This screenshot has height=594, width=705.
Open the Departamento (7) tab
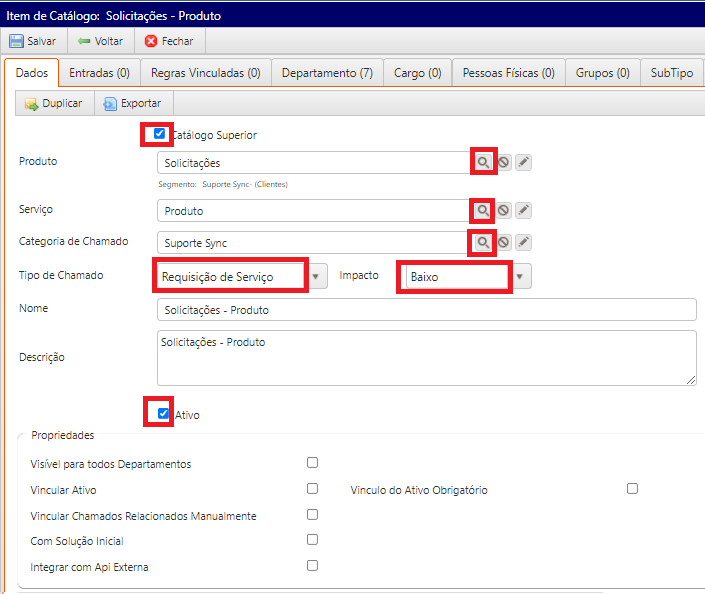coord(327,73)
